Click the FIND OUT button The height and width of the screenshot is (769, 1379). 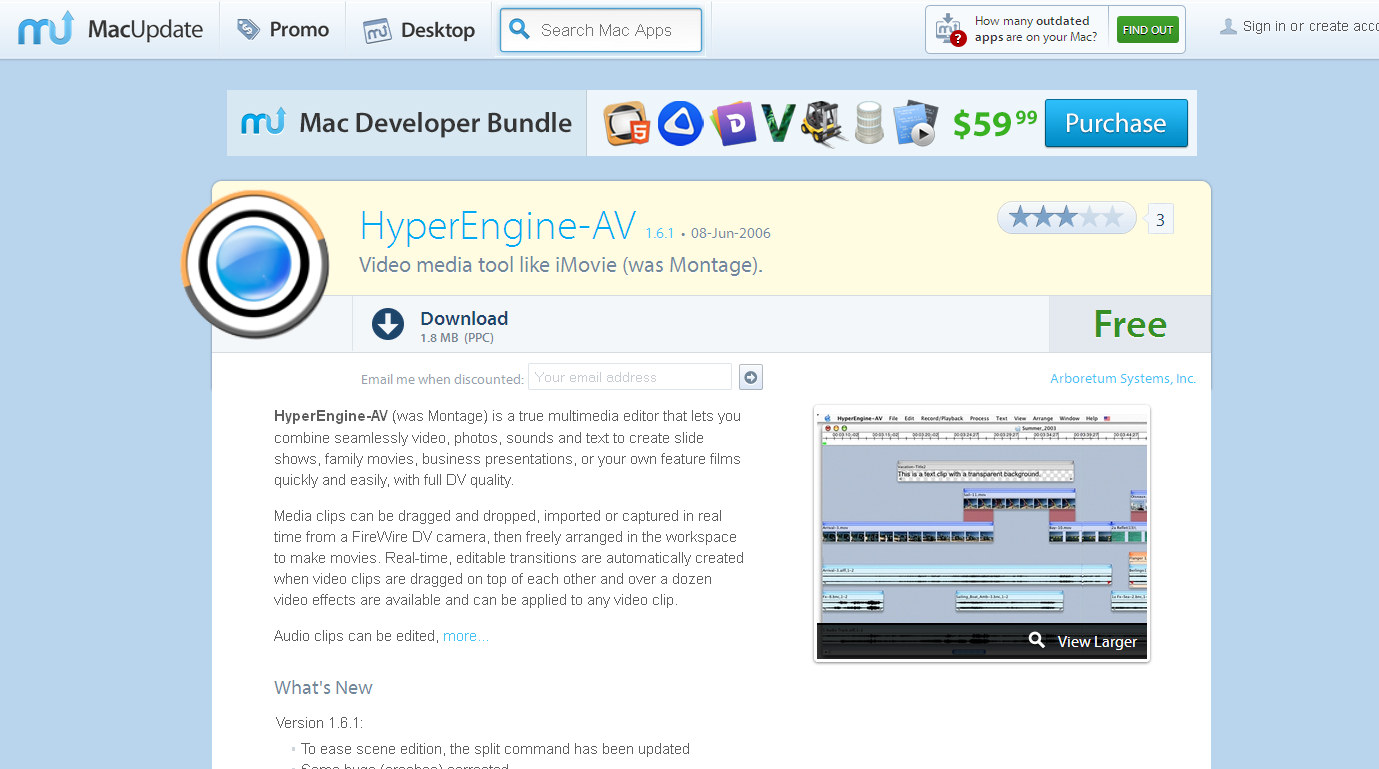1148,30
